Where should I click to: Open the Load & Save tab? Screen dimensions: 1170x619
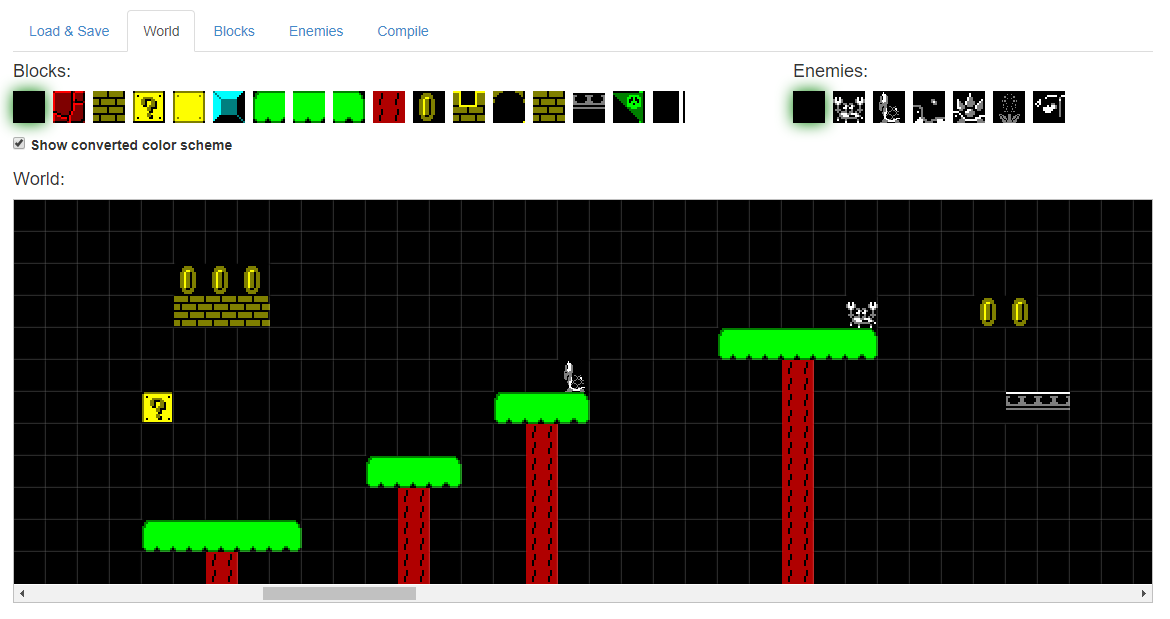point(69,31)
